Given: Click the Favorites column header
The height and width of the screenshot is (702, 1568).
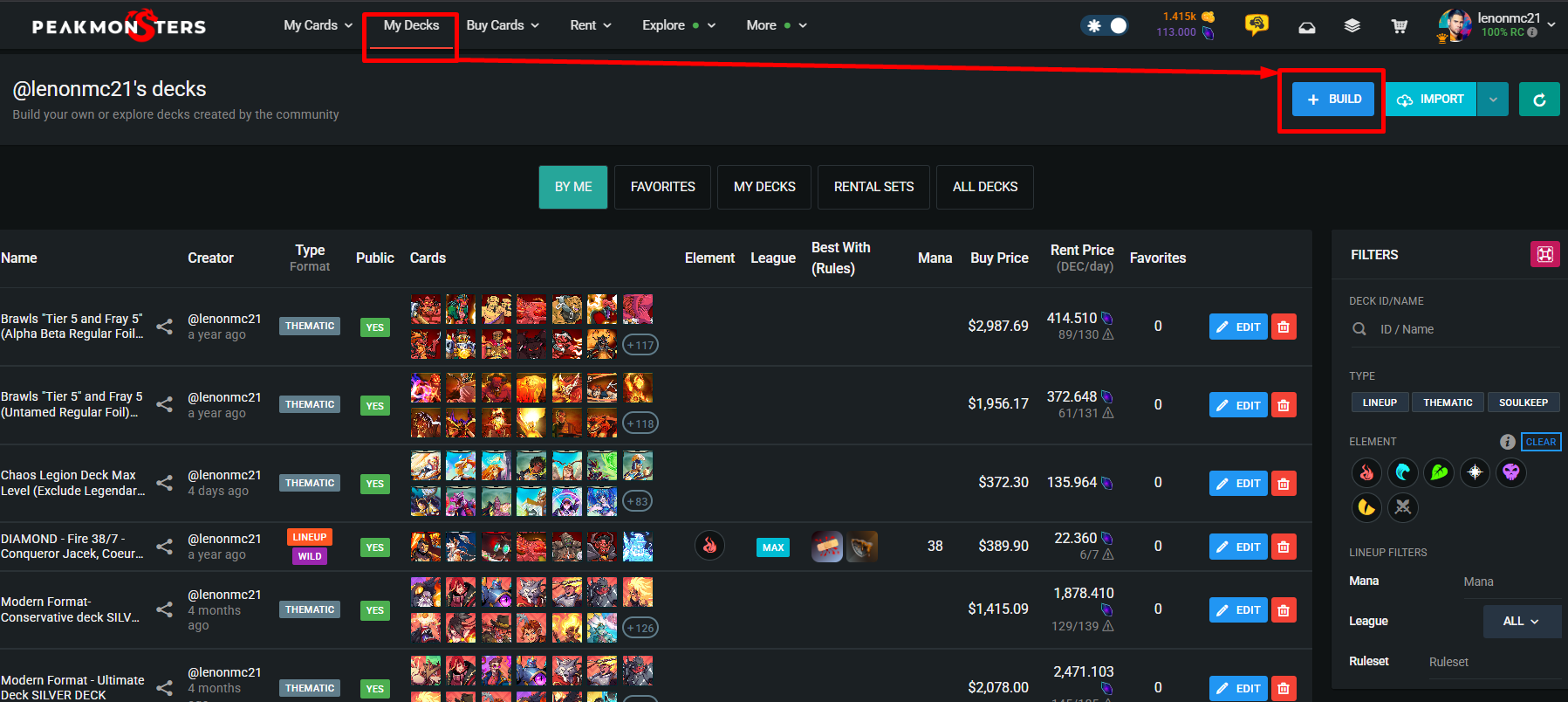Looking at the screenshot, I should point(1158,258).
